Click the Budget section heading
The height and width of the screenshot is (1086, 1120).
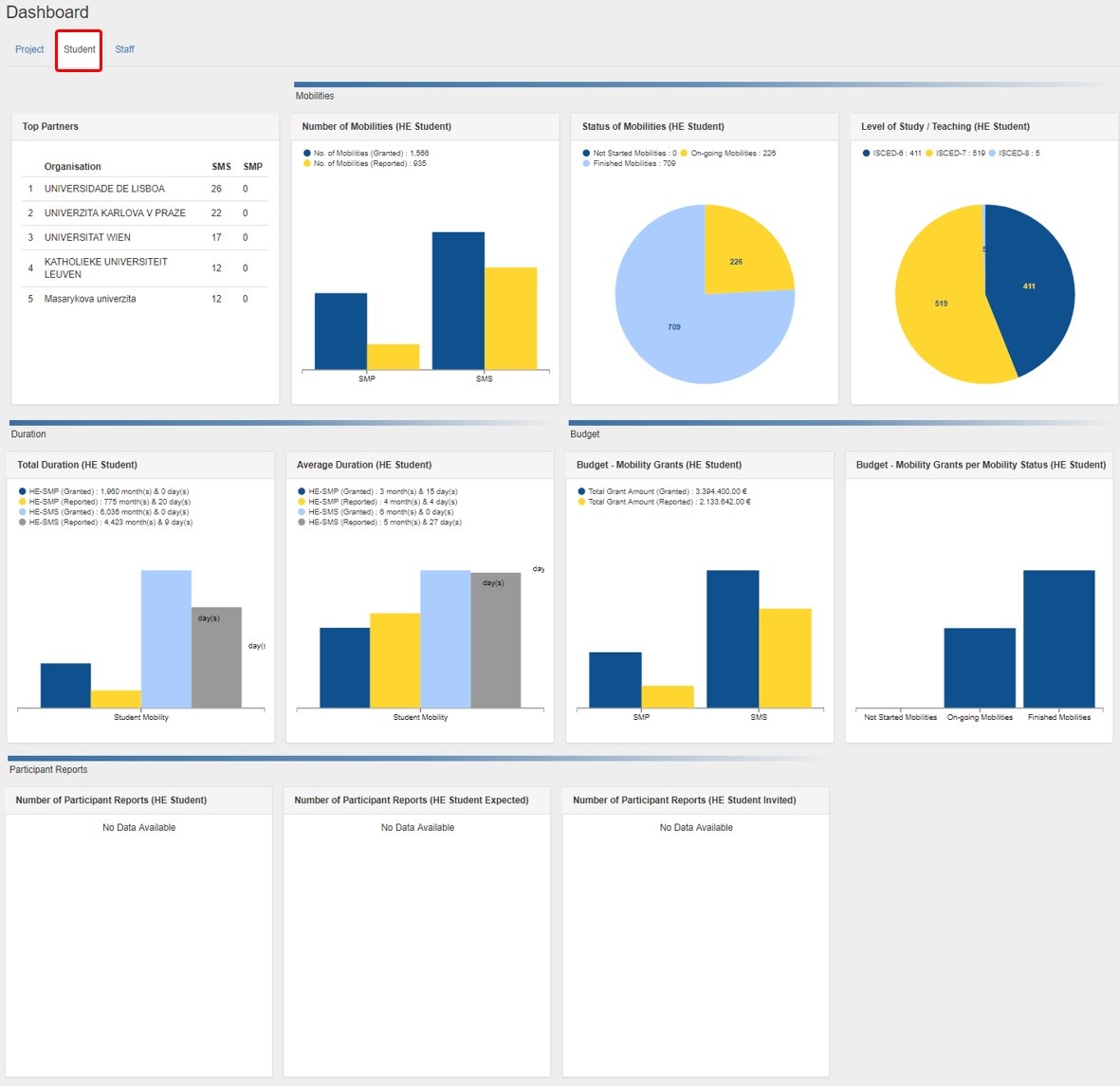click(x=584, y=433)
